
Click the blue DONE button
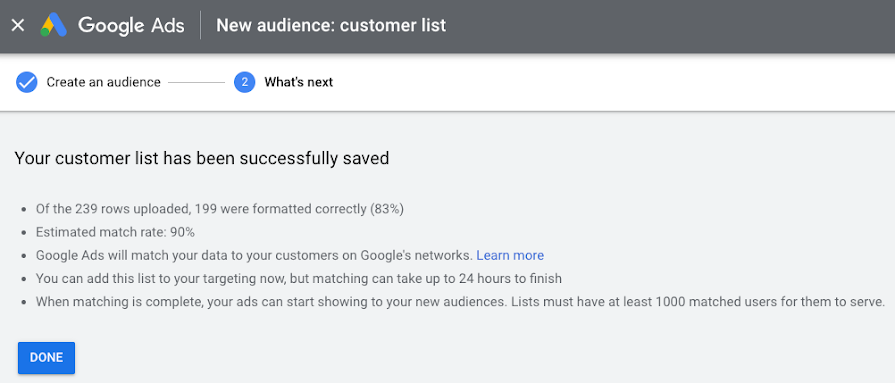pos(46,358)
